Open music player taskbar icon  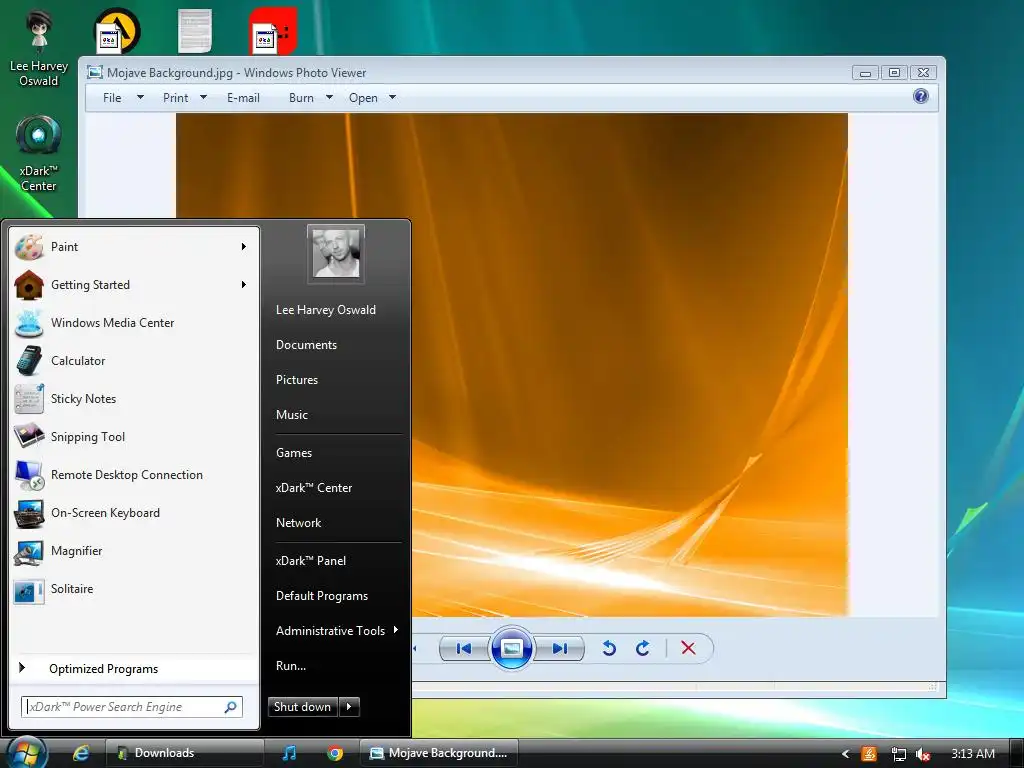pos(289,753)
